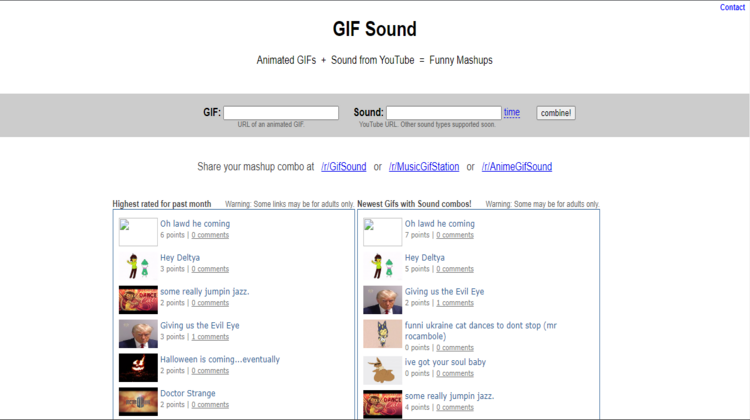Open 'Oh lawd he coming' in Highest rated
This screenshot has height=420, width=750.
(x=195, y=223)
